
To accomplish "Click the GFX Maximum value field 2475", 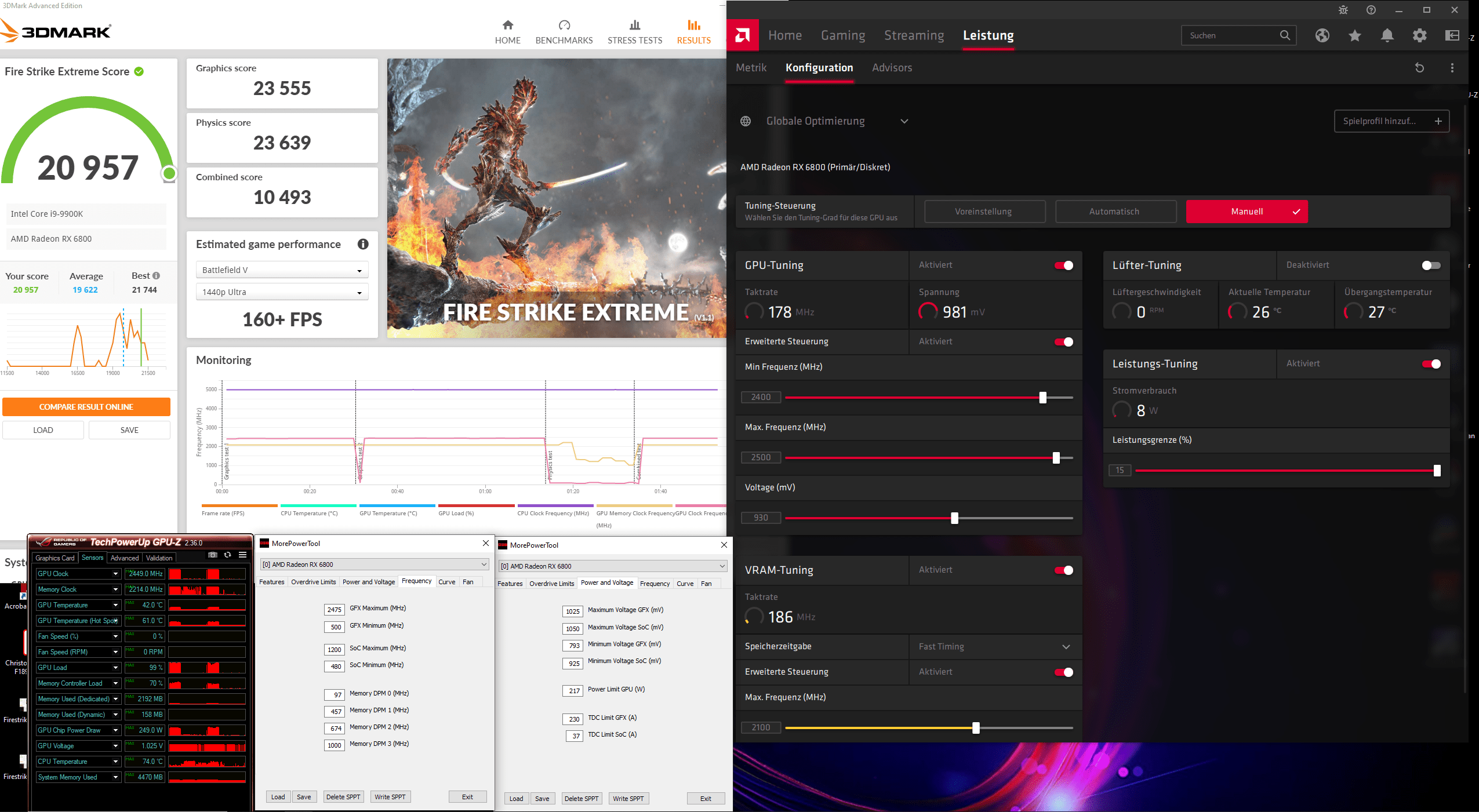I will point(335,610).
